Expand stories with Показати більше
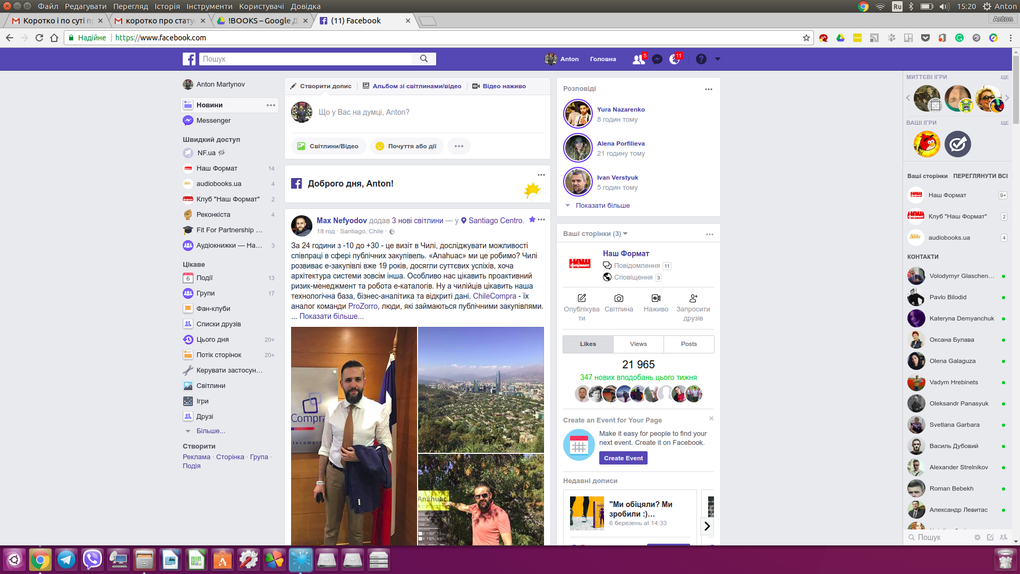The image size is (1020, 574). (x=602, y=206)
